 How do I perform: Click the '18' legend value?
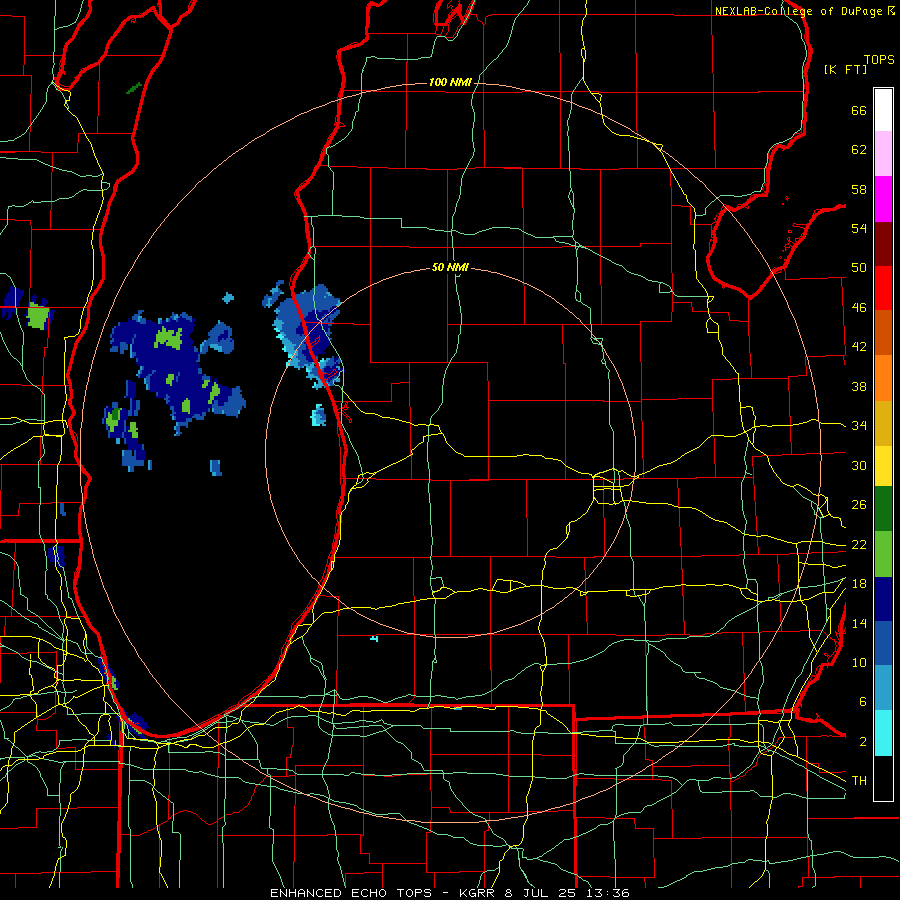click(859, 584)
